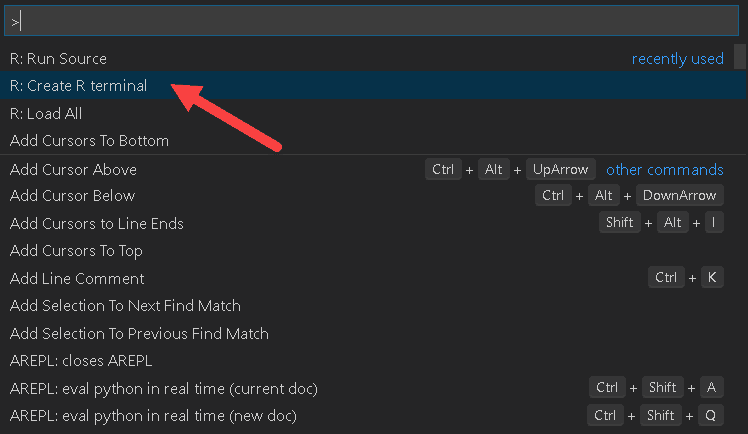Image resolution: width=748 pixels, height=434 pixels.
Task: Select 'Add Cursors To Bottom' command
Action: [x=89, y=141]
